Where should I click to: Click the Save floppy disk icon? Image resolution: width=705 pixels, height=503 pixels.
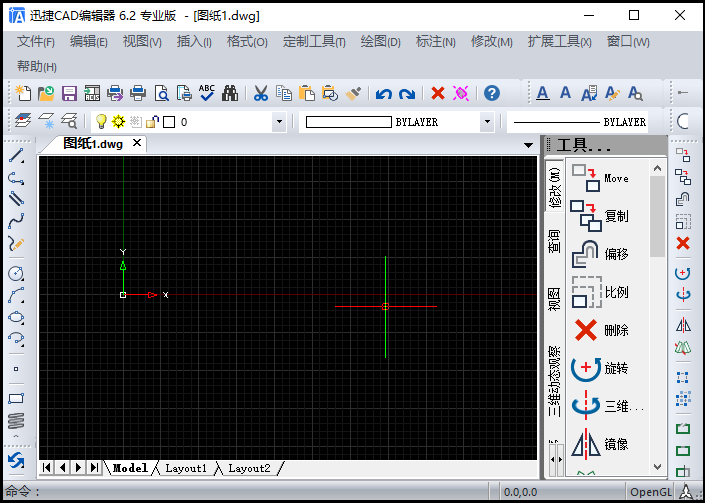(x=69, y=93)
